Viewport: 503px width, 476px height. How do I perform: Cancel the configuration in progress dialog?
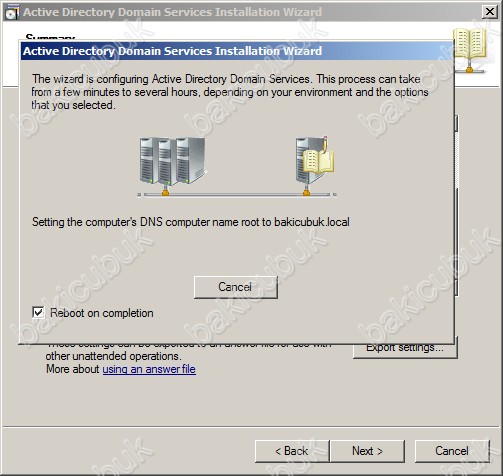(x=236, y=287)
